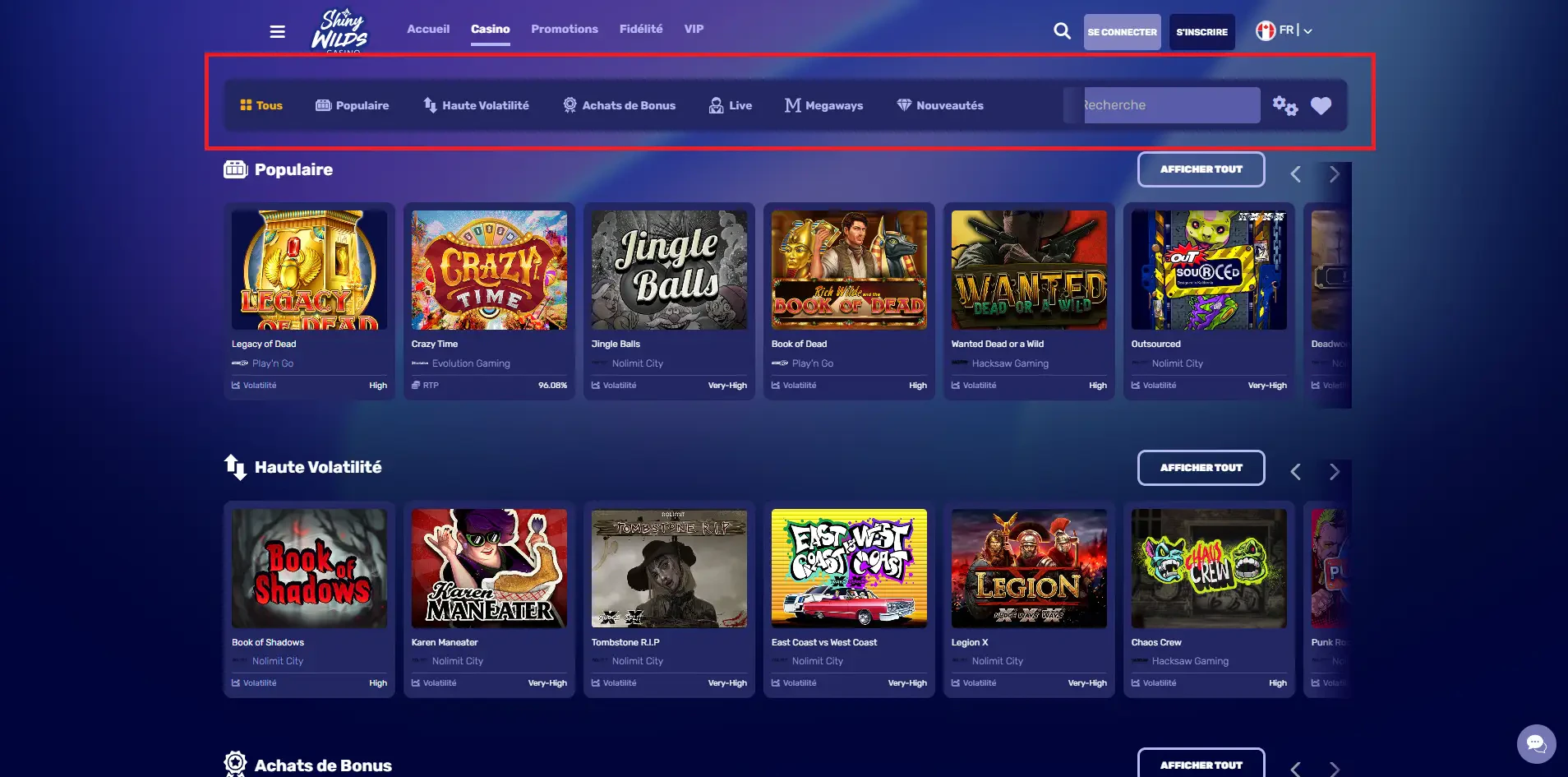Open the search magnifier icon in header
The width and height of the screenshot is (1568, 777).
(x=1062, y=31)
